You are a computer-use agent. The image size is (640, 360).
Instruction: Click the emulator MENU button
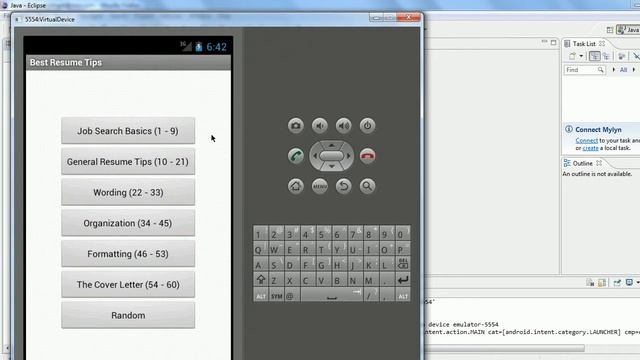click(320, 186)
